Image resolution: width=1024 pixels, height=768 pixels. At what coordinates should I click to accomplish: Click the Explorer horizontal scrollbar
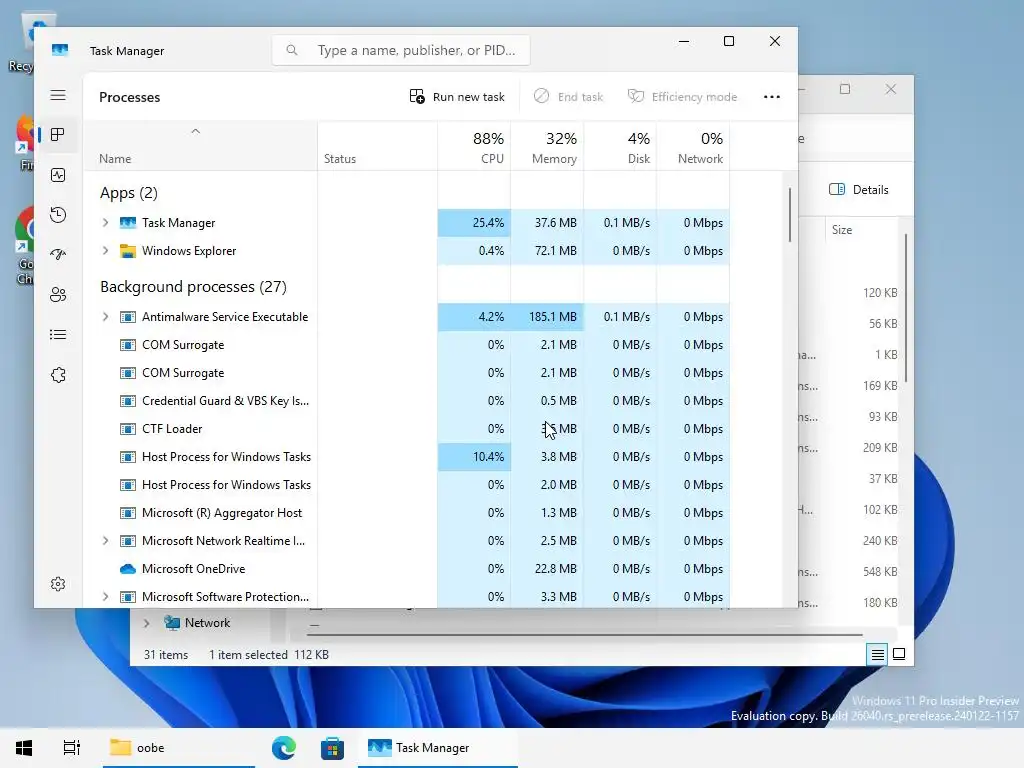585,634
